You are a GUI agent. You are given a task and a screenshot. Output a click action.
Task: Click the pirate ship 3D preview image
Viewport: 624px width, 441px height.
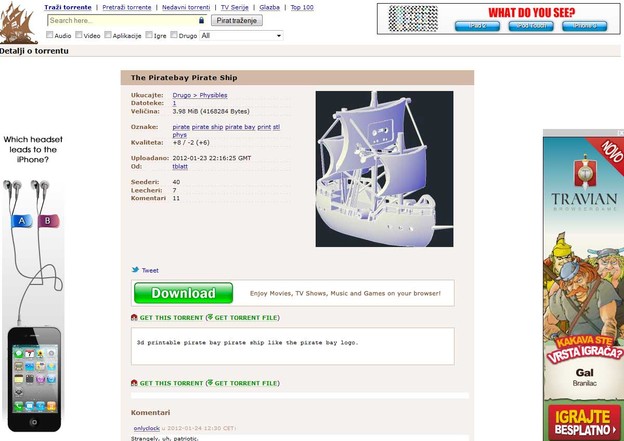384,169
